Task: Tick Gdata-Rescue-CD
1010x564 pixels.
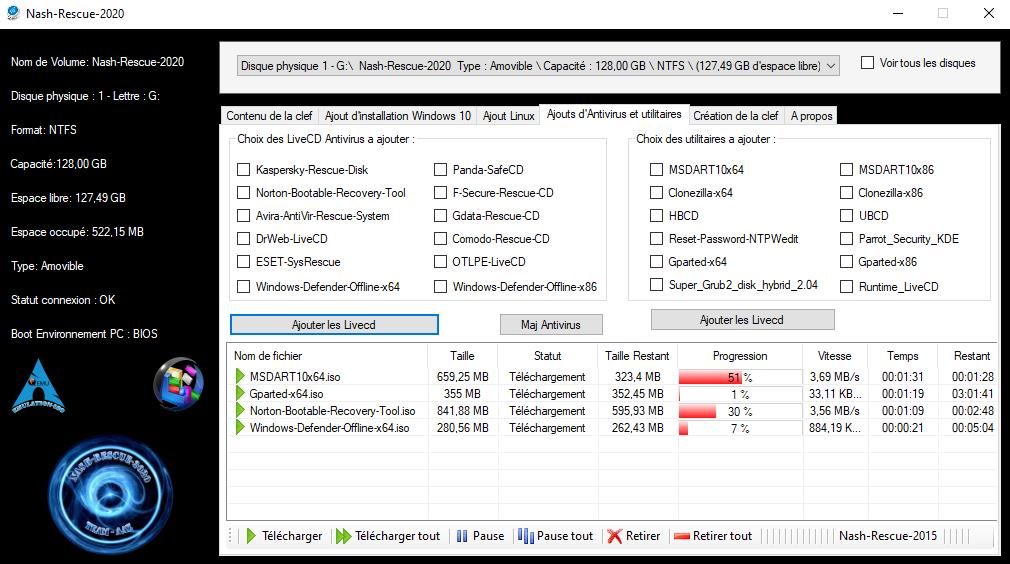Action: click(x=441, y=216)
